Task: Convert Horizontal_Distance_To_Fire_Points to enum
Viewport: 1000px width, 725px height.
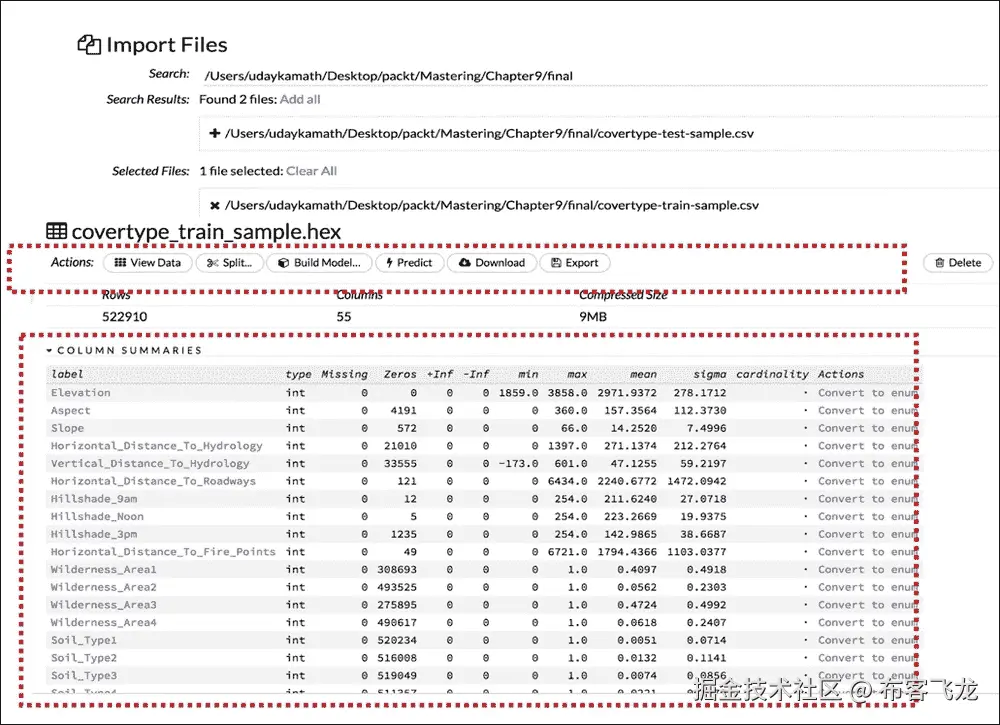Action: click(867, 552)
